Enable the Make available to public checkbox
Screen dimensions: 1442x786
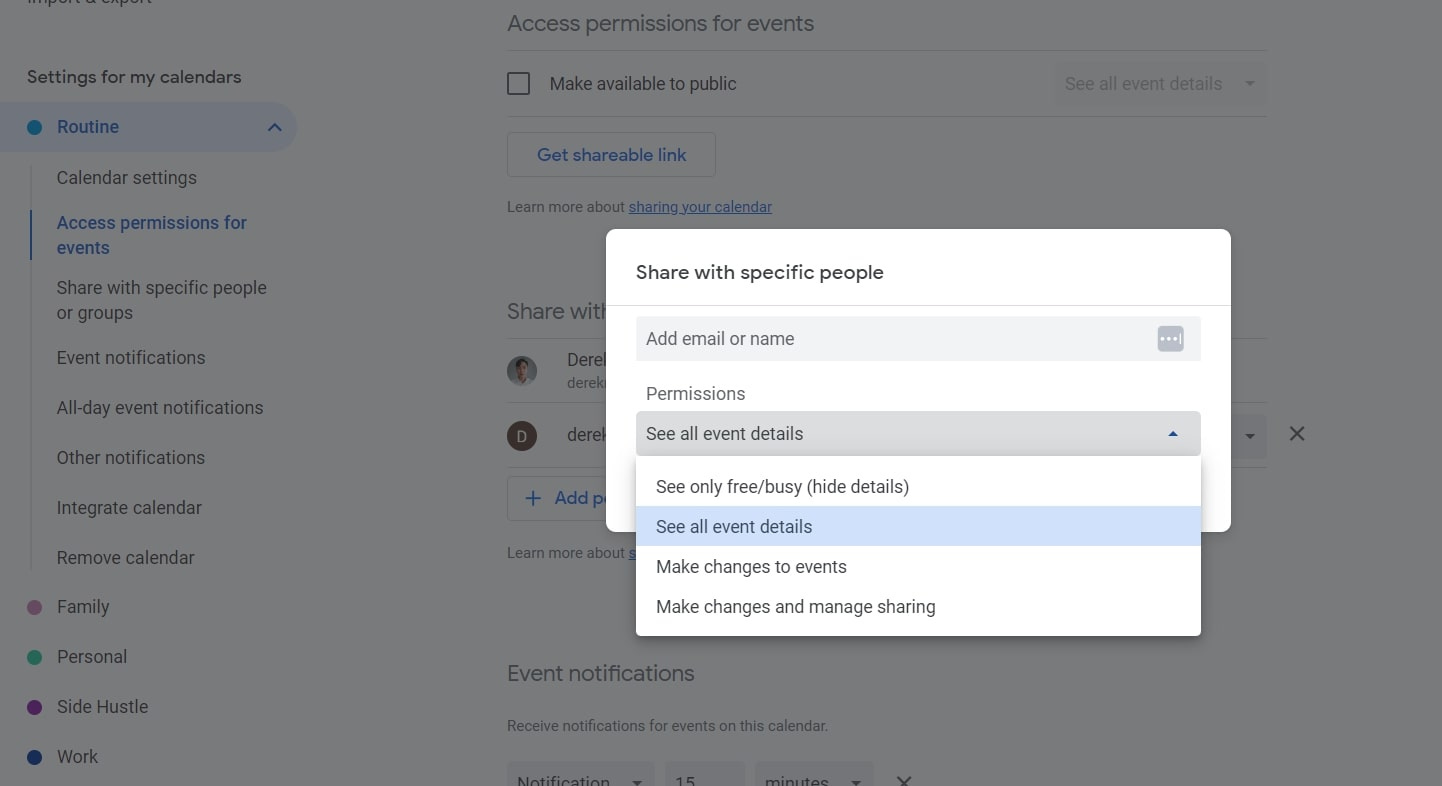(518, 83)
